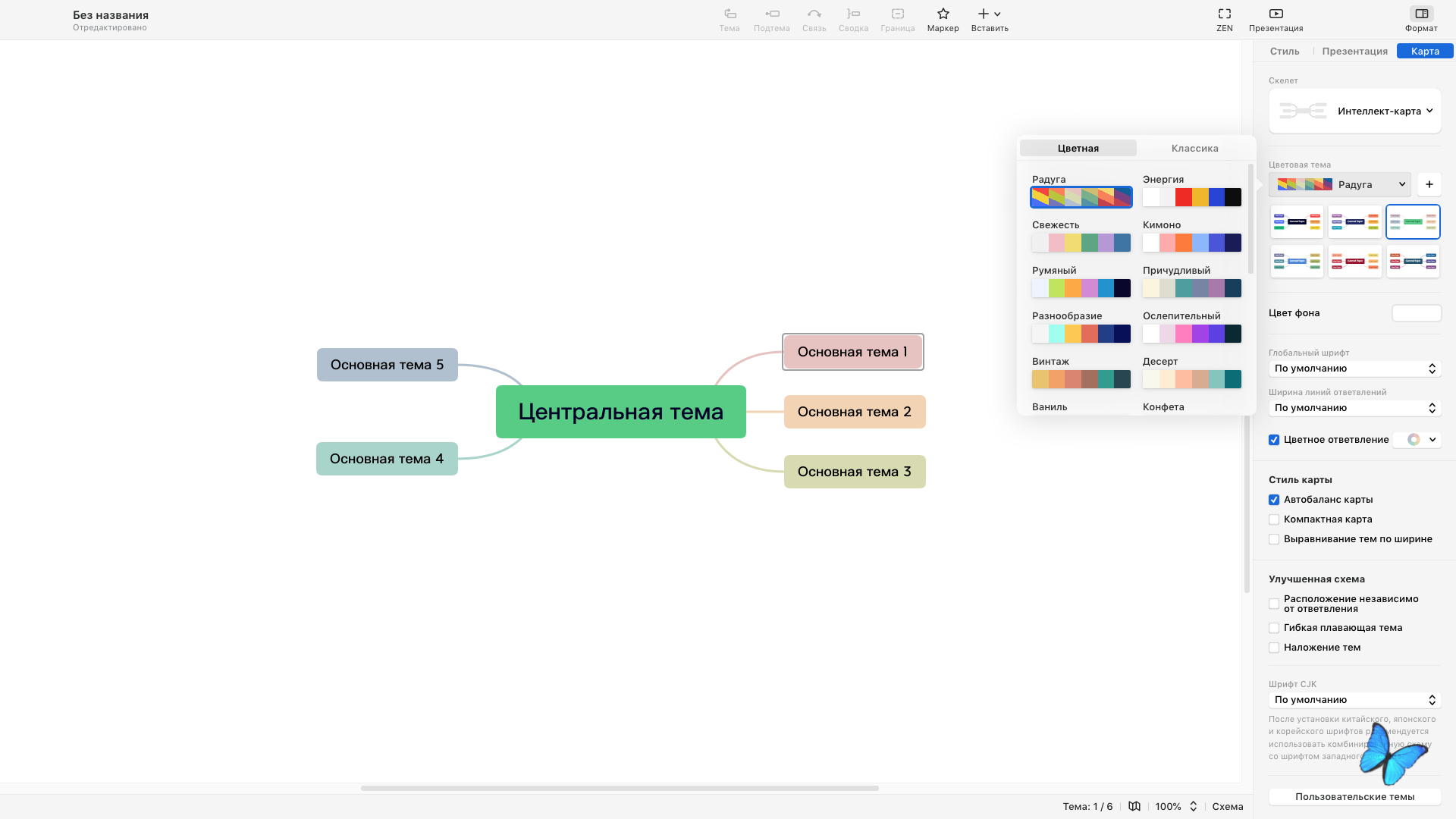Click Схема in status bar
Screen dimensions: 1456x819
coord(1227,806)
